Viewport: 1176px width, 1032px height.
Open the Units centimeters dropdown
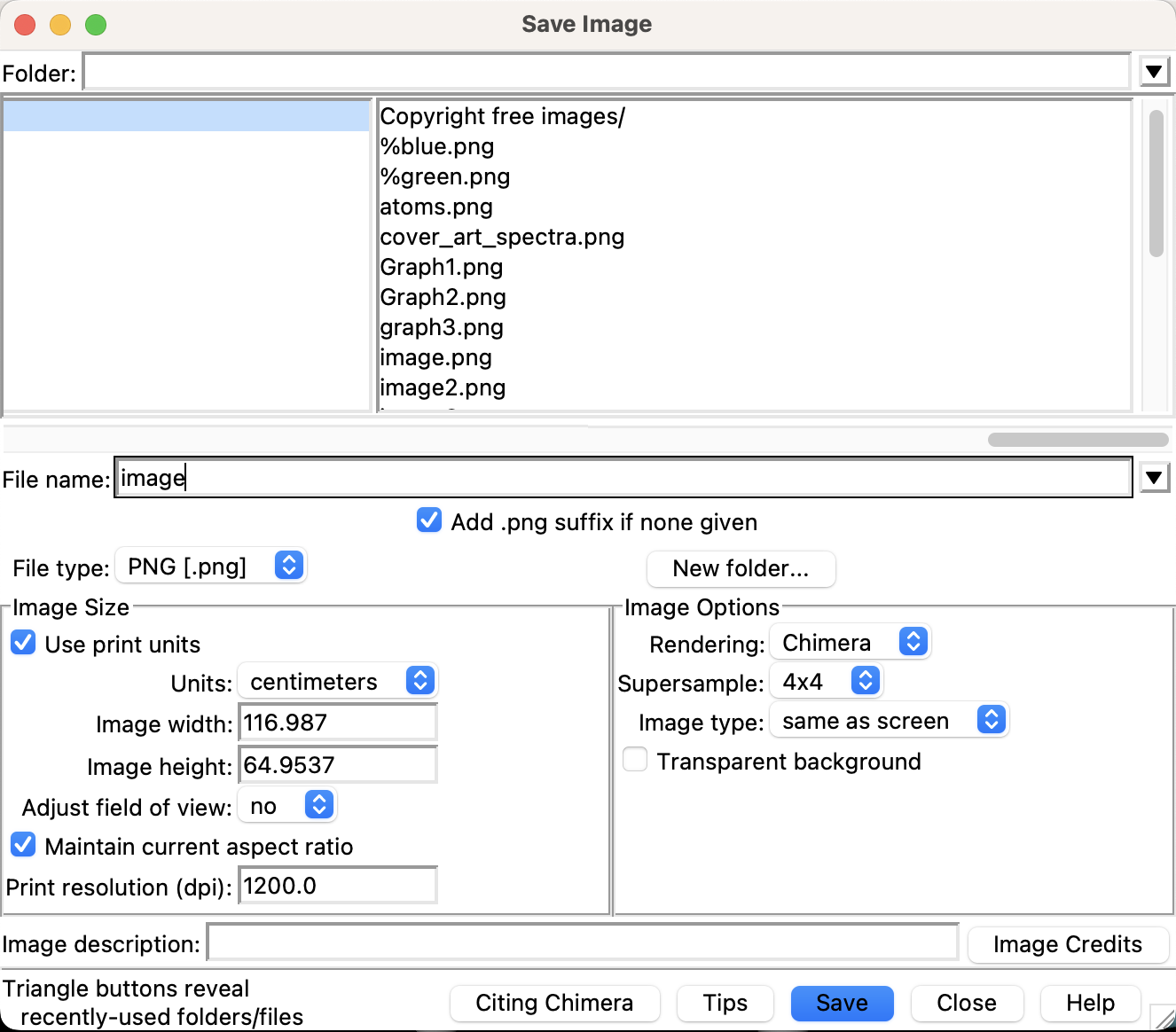pyautogui.click(x=337, y=681)
